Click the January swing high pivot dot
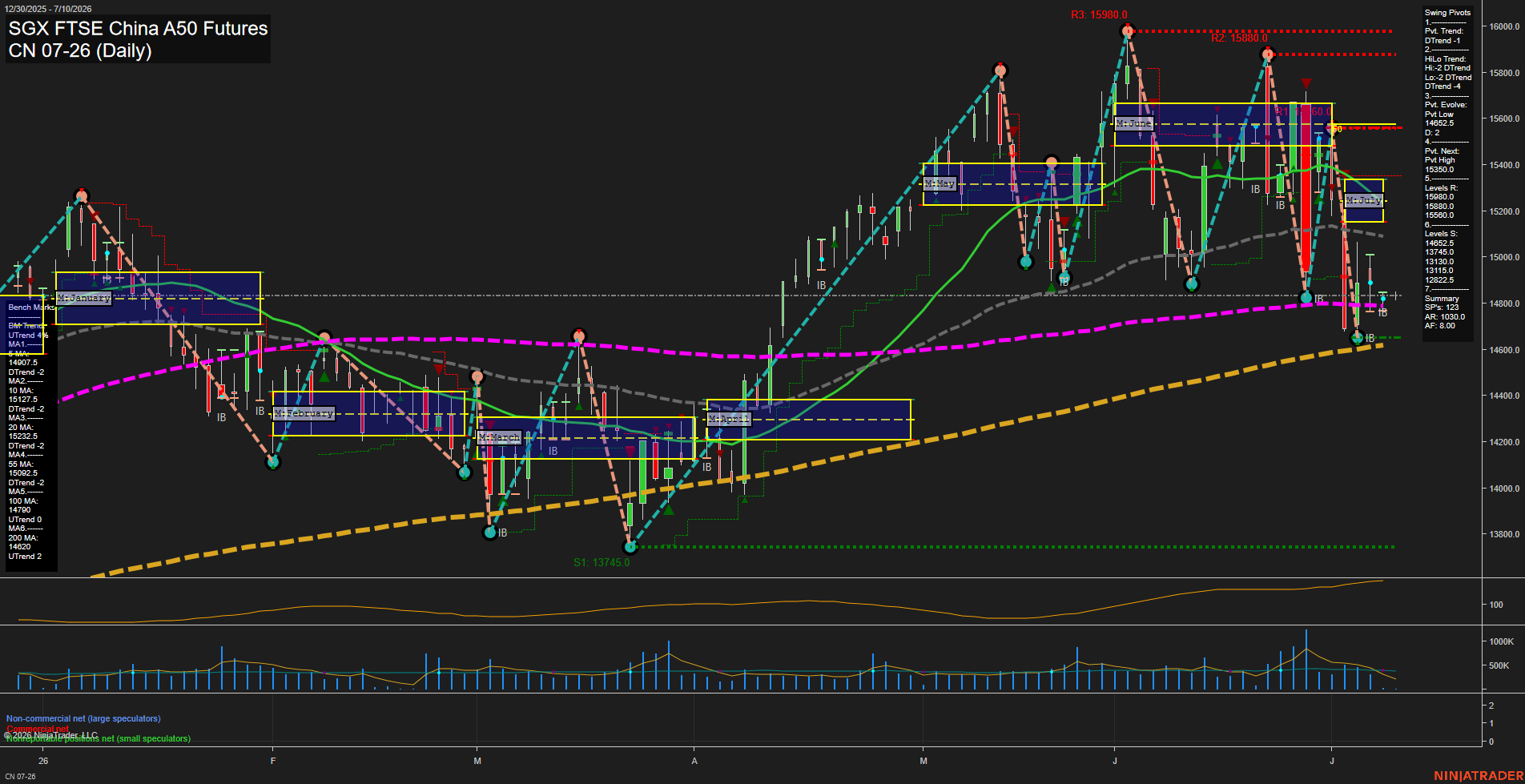The image size is (1525, 784). click(81, 195)
